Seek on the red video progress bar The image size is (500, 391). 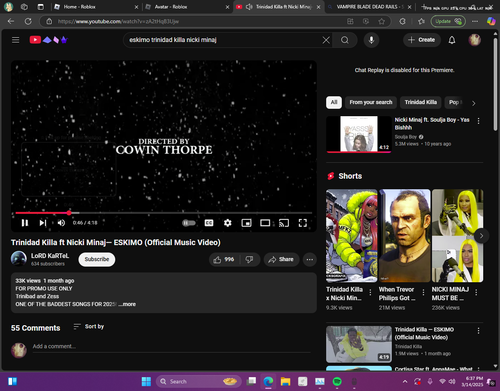point(163,213)
